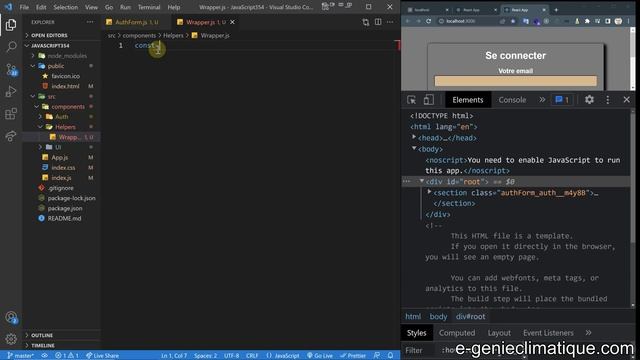Image resolution: width=640 pixels, height=360 pixels.
Task: Change the JavaScript language mode
Action: point(287,356)
